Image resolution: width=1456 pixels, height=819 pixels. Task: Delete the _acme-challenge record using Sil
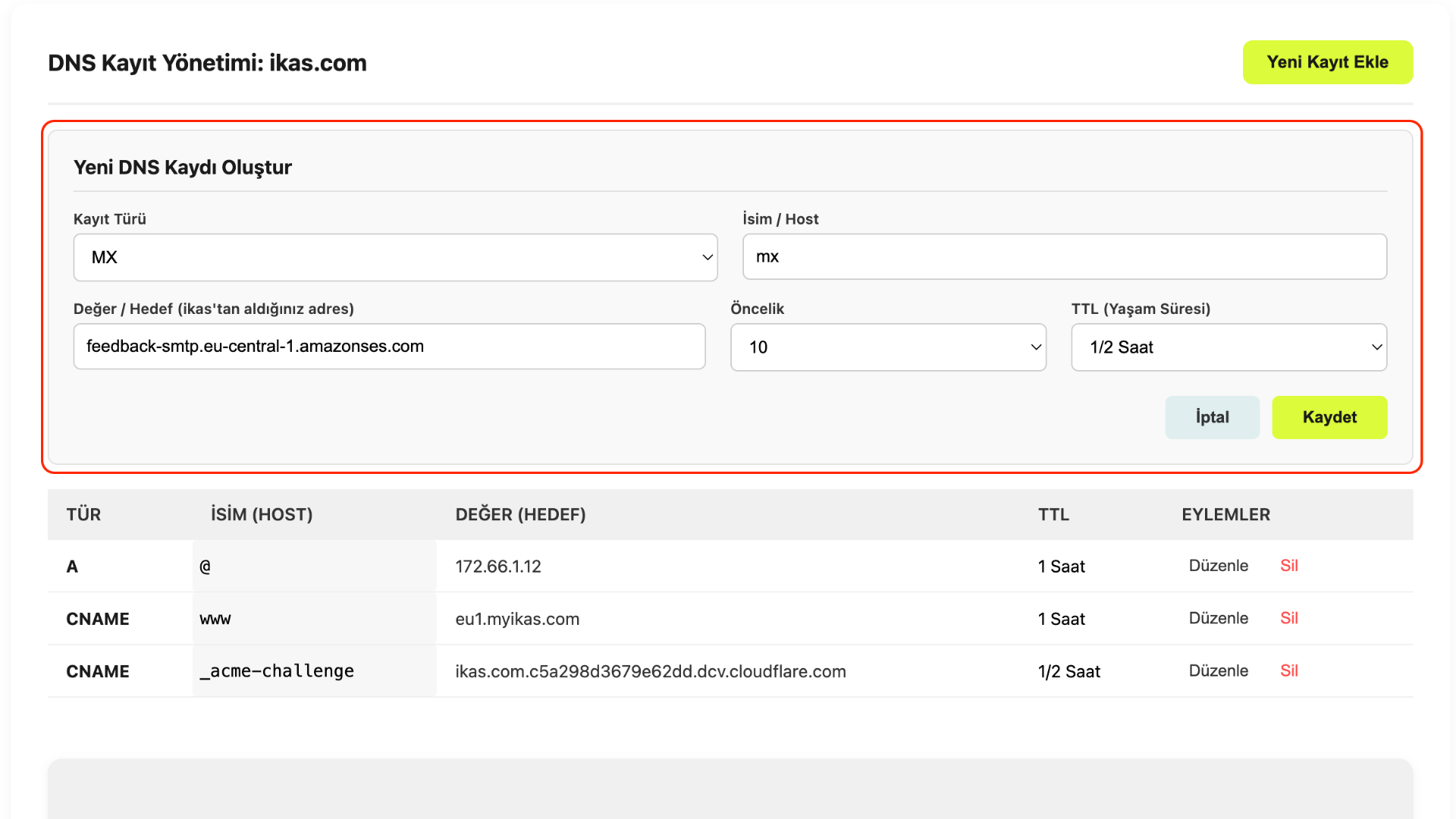1289,670
